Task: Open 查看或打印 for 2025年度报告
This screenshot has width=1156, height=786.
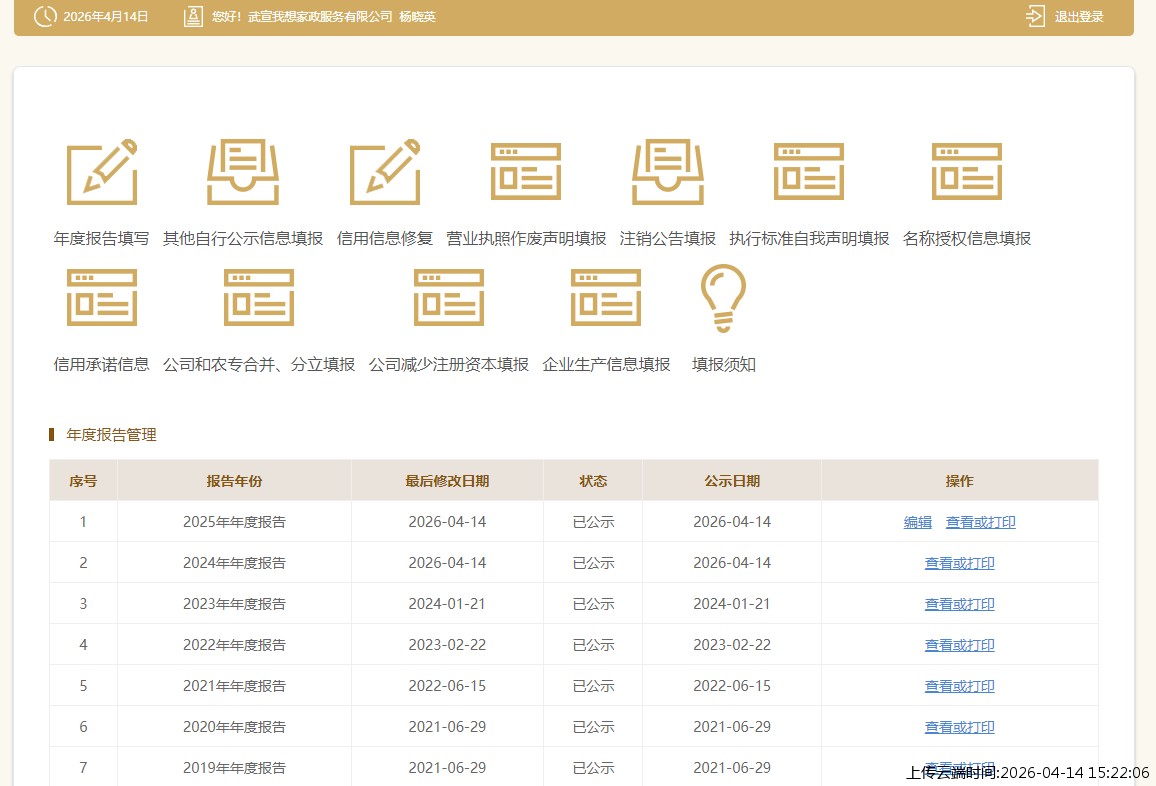Action: [980, 522]
